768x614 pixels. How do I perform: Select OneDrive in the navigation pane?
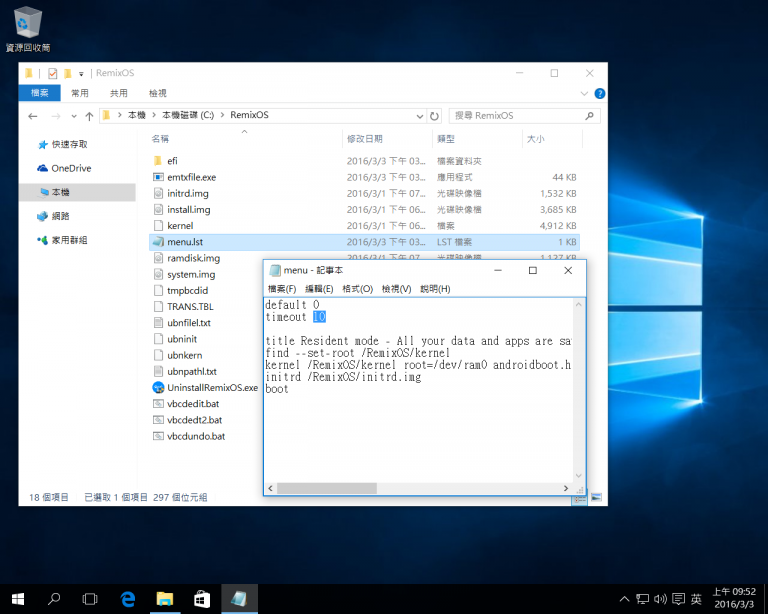click(x=71, y=168)
